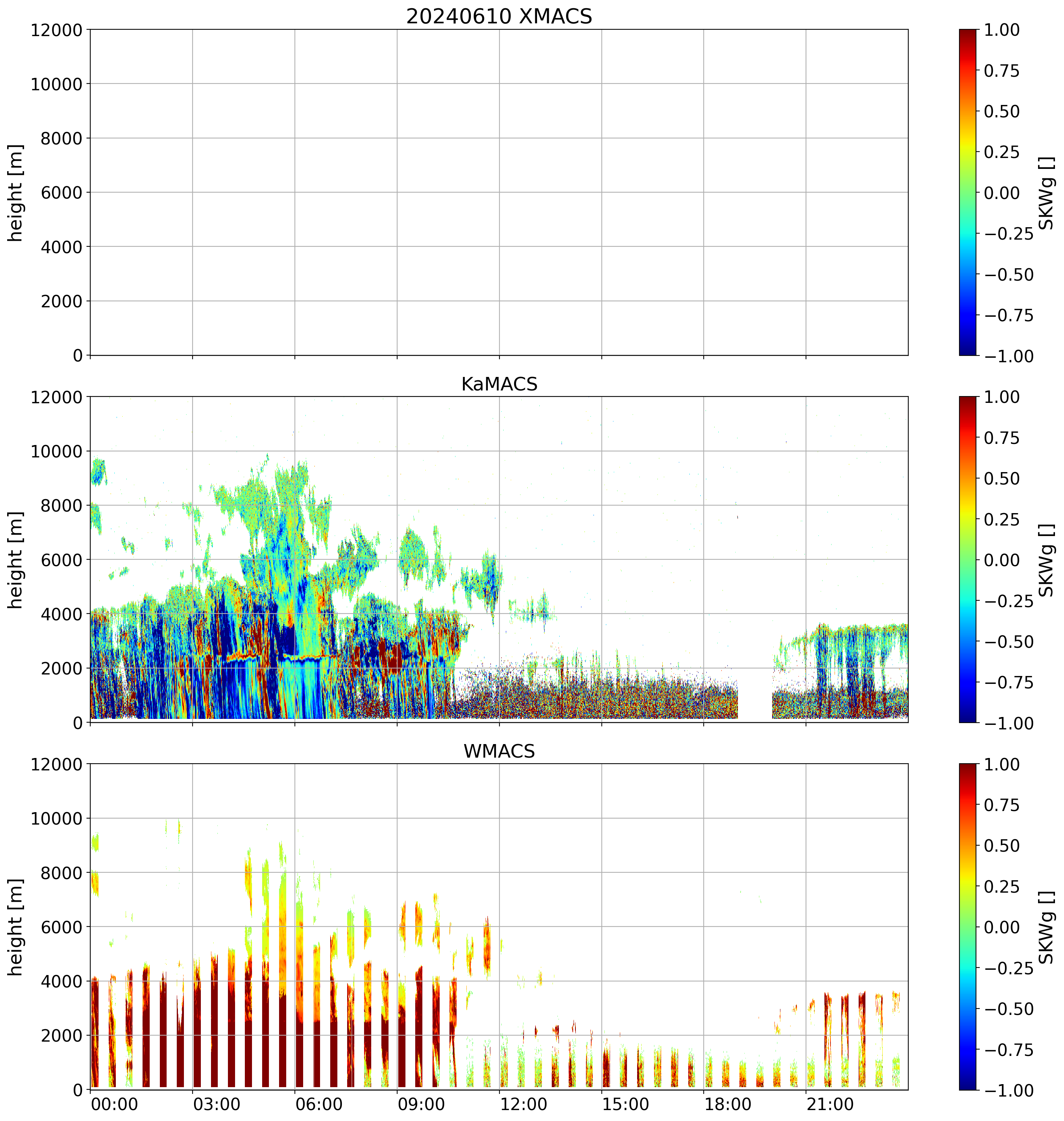Click the WMACS height [m] axis label
Screen dimensions: 1064x1121
click(x=16, y=927)
